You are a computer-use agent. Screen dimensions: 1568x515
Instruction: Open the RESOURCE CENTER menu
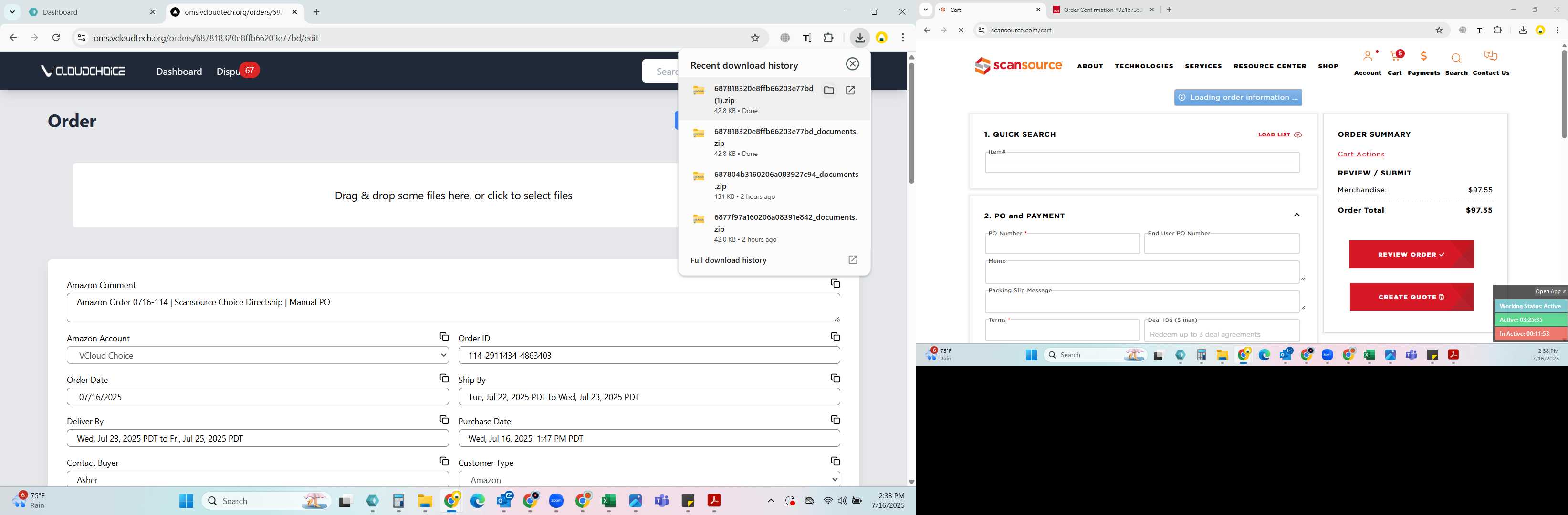[1270, 66]
